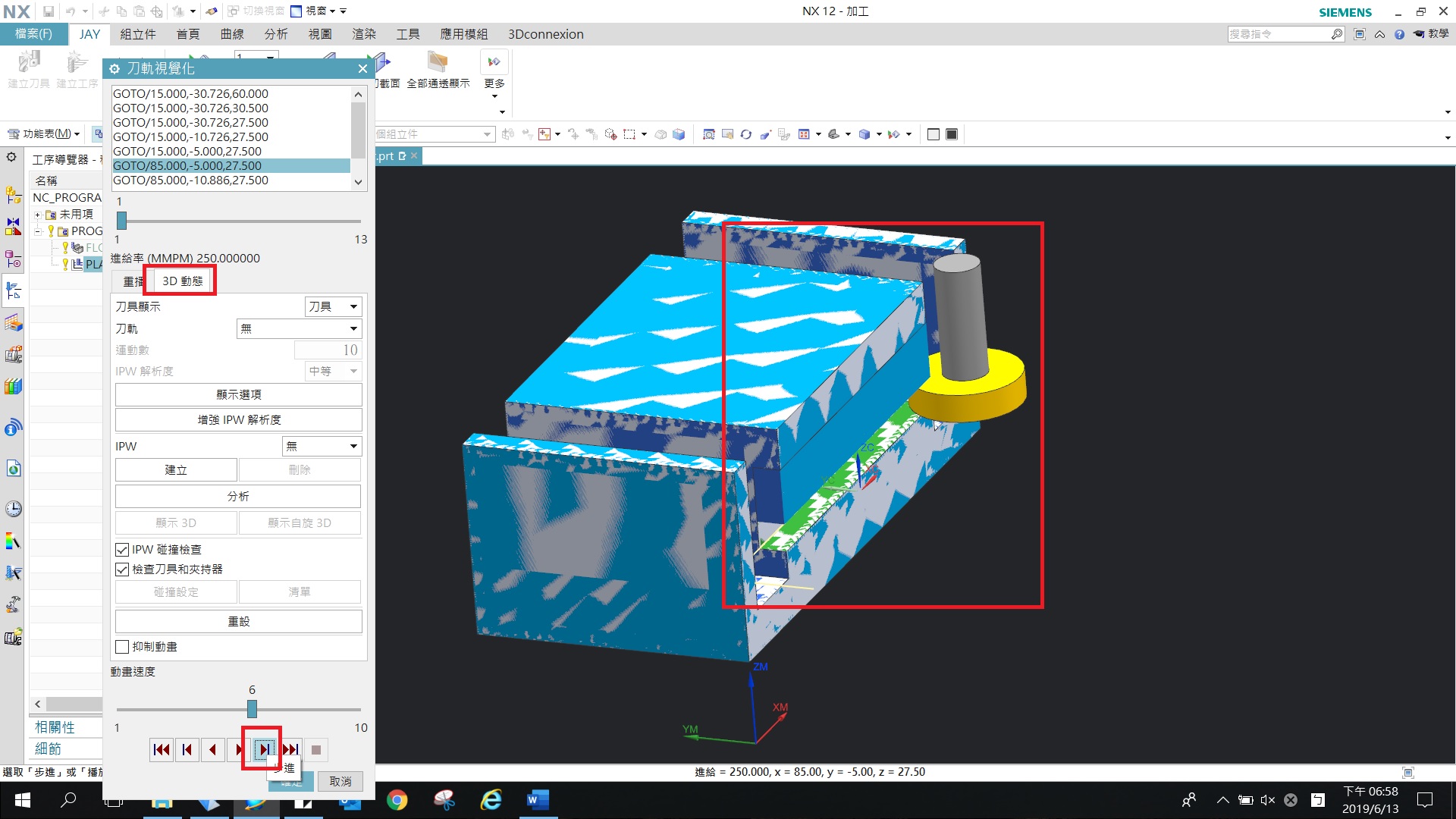Screen dimensions: 1456x819
Task: Click the 建立刀具 ribbon icon
Action: pos(29,71)
